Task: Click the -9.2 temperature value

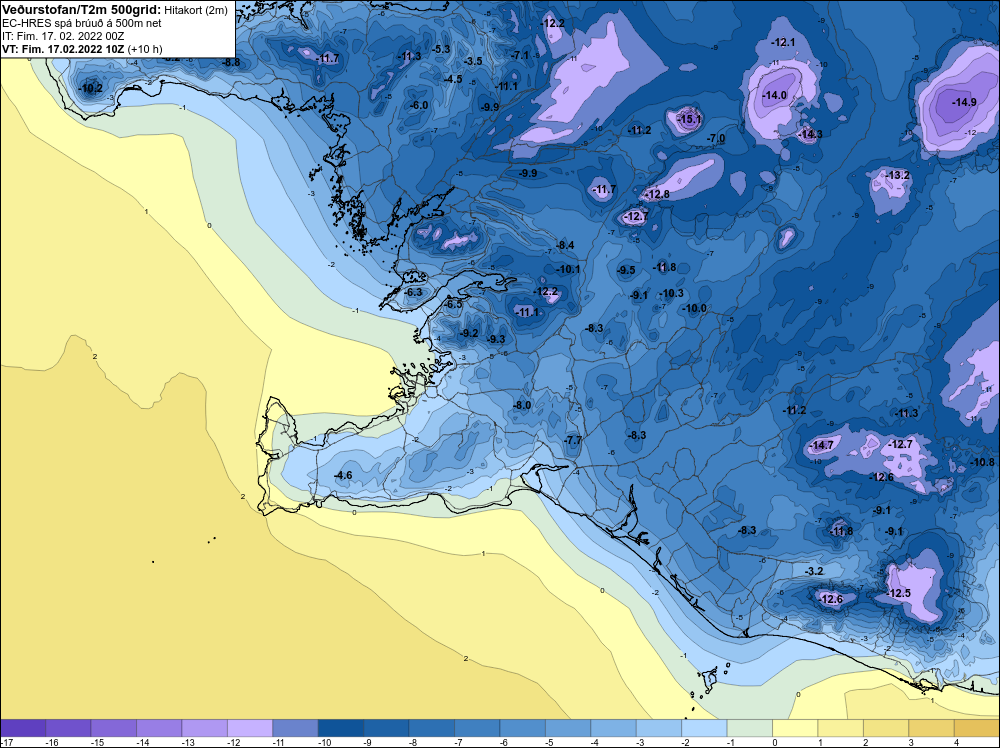Action: click(x=469, y=333)
